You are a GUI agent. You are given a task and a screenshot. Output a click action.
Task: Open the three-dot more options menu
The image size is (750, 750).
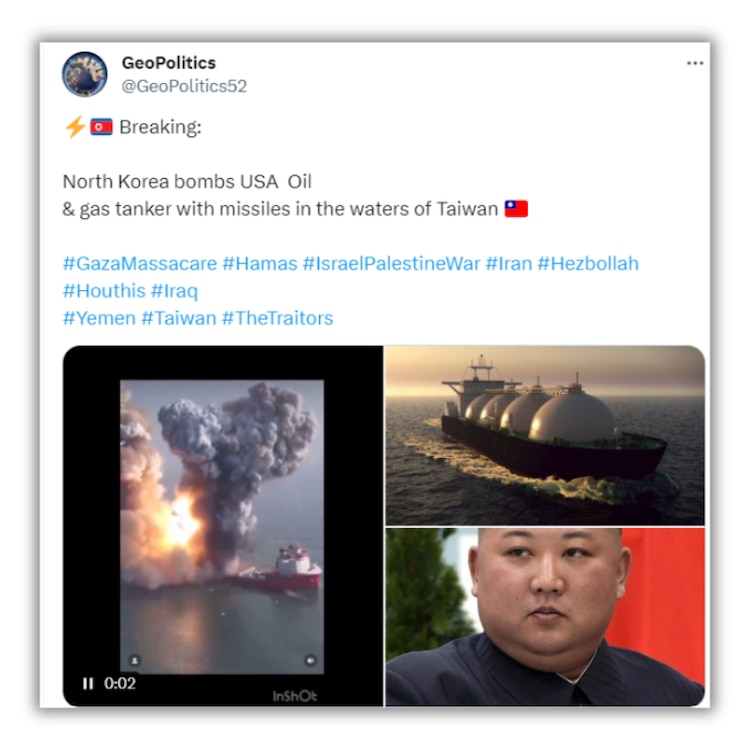[695, 63]
